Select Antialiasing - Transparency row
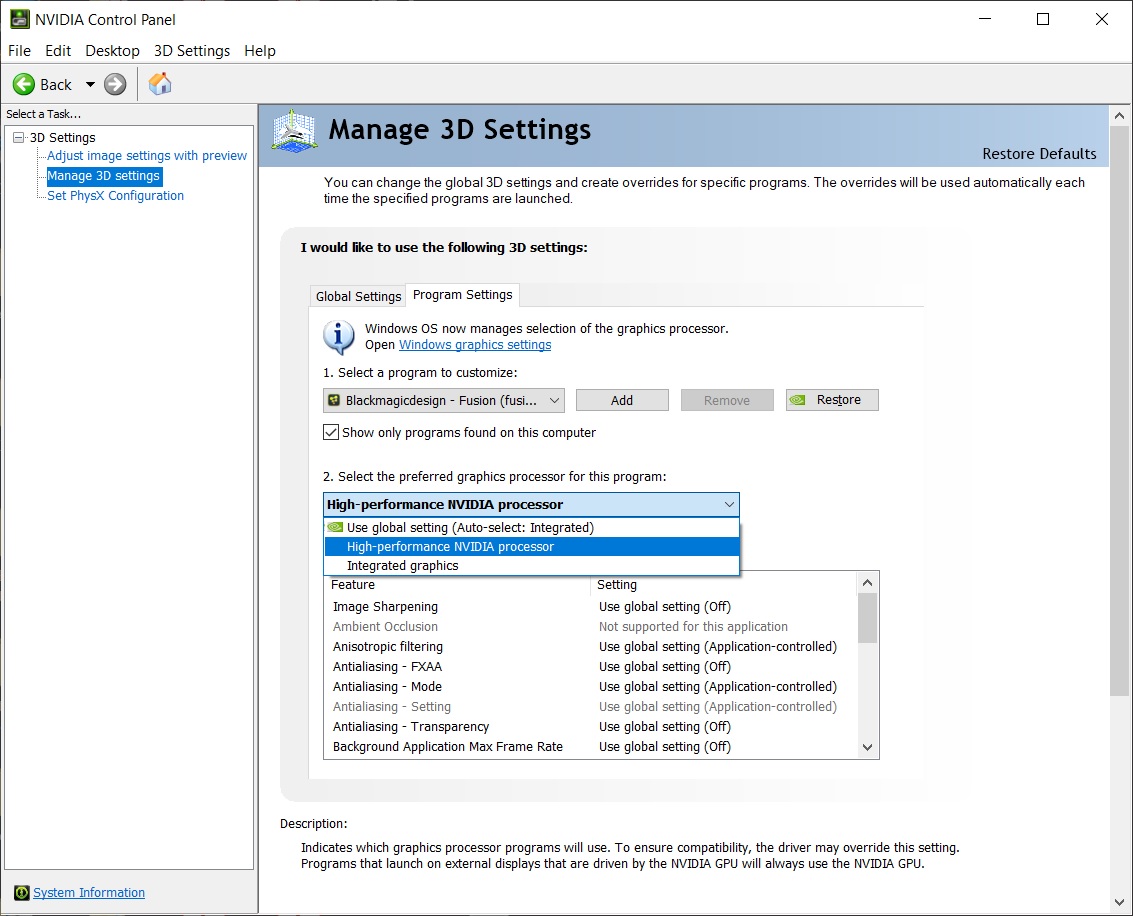This screenshot has height=916, width=1133. click(590, 727)
